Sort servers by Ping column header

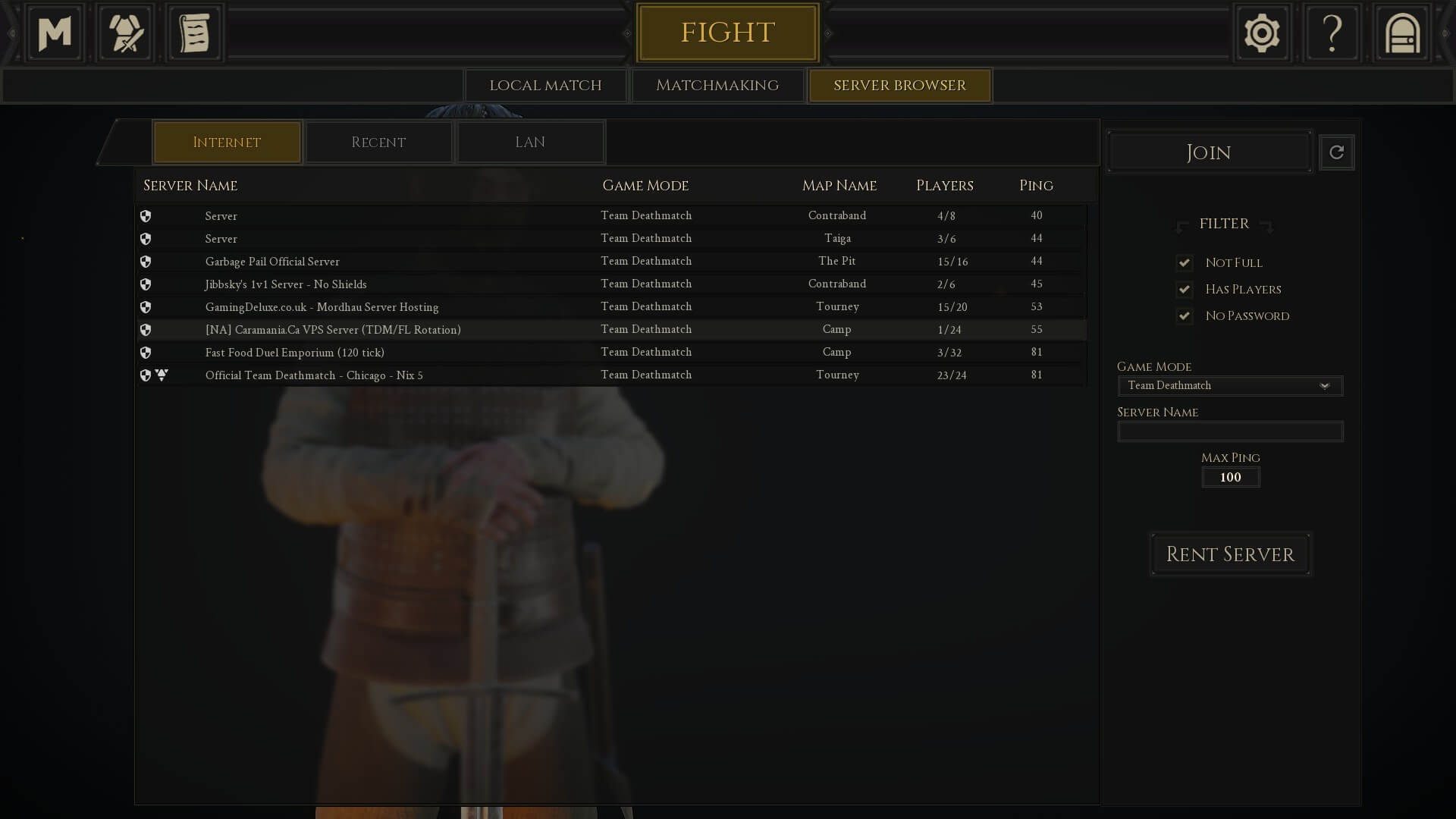(x=1036, y=186)
